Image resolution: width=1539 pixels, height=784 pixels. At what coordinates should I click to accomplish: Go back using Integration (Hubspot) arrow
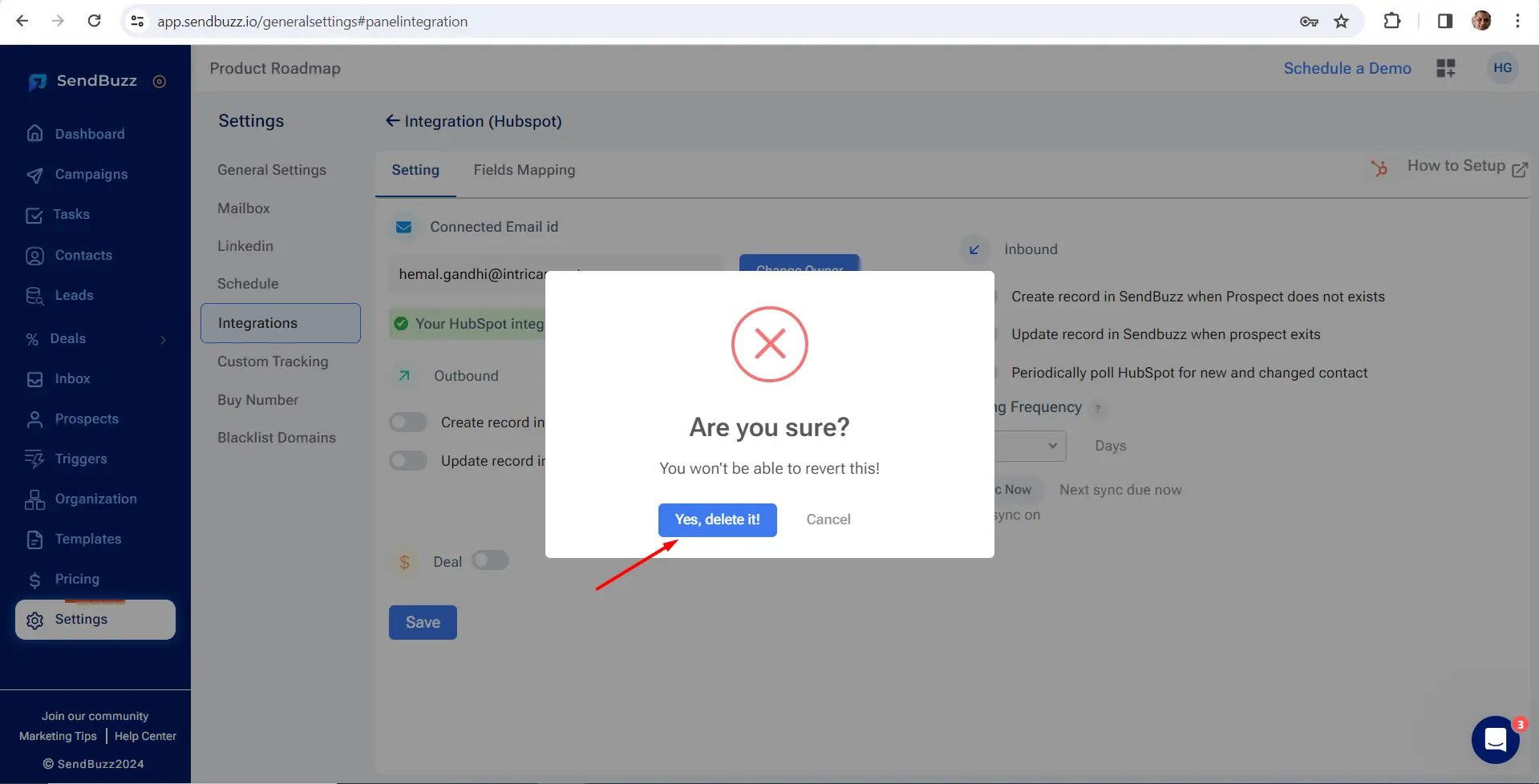pyautogui.click(x=392, y=121)
